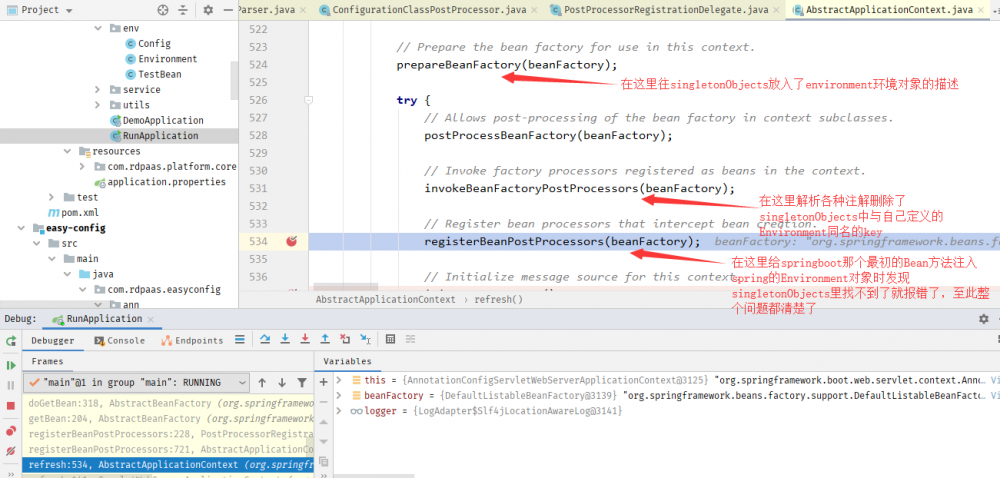
Task: Select doGetBean:318 stack frame
Action: pos(168,403)
